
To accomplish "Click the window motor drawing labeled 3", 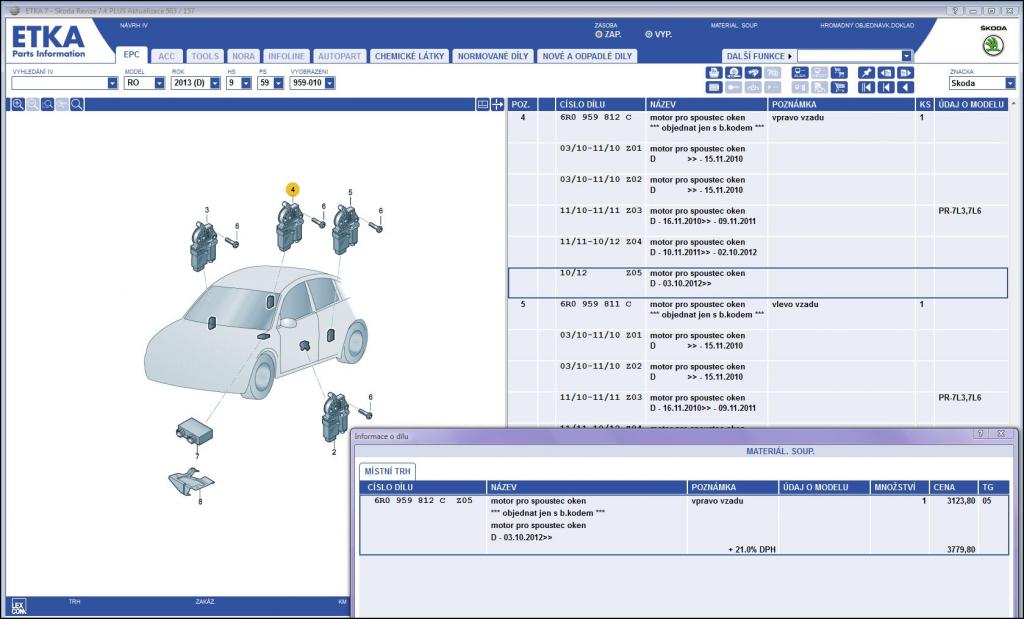I will [203, 246].
